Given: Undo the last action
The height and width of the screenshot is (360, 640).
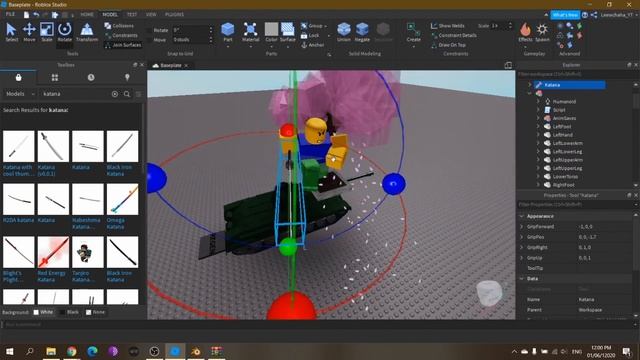Looking at the screenshot, I should [x=36, y=15].
